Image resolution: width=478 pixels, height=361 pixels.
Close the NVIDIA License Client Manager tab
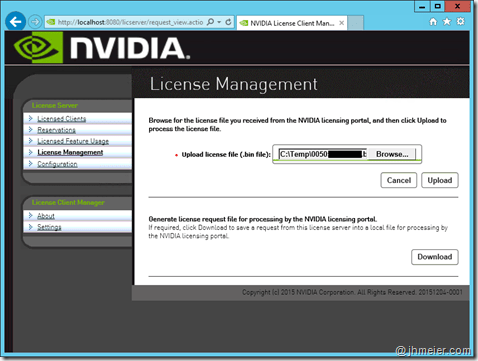coord(342,23)
